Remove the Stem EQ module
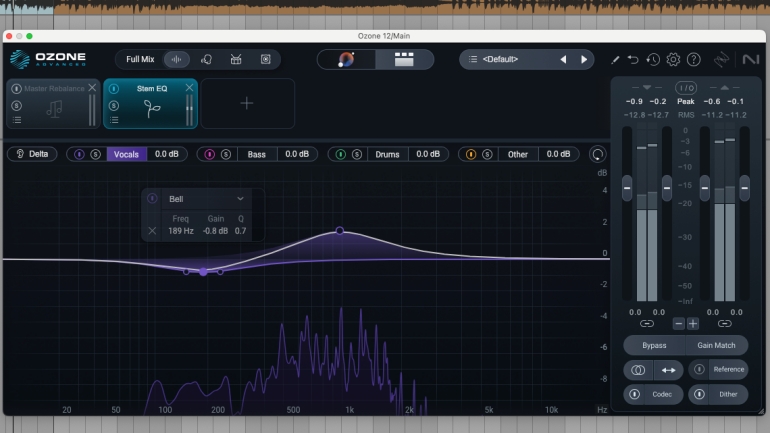This screenshot has height=433, width=770. click(190, 88)
